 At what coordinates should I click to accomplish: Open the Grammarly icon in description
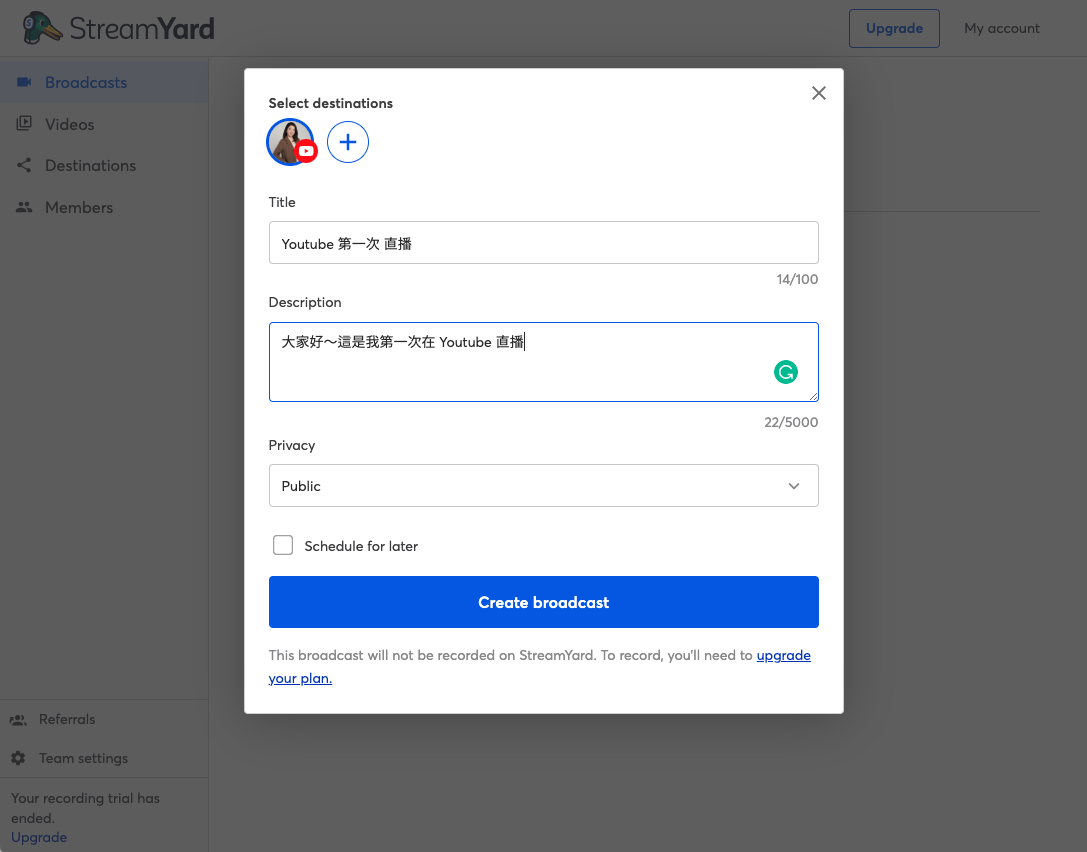click(x=785, y=372)
